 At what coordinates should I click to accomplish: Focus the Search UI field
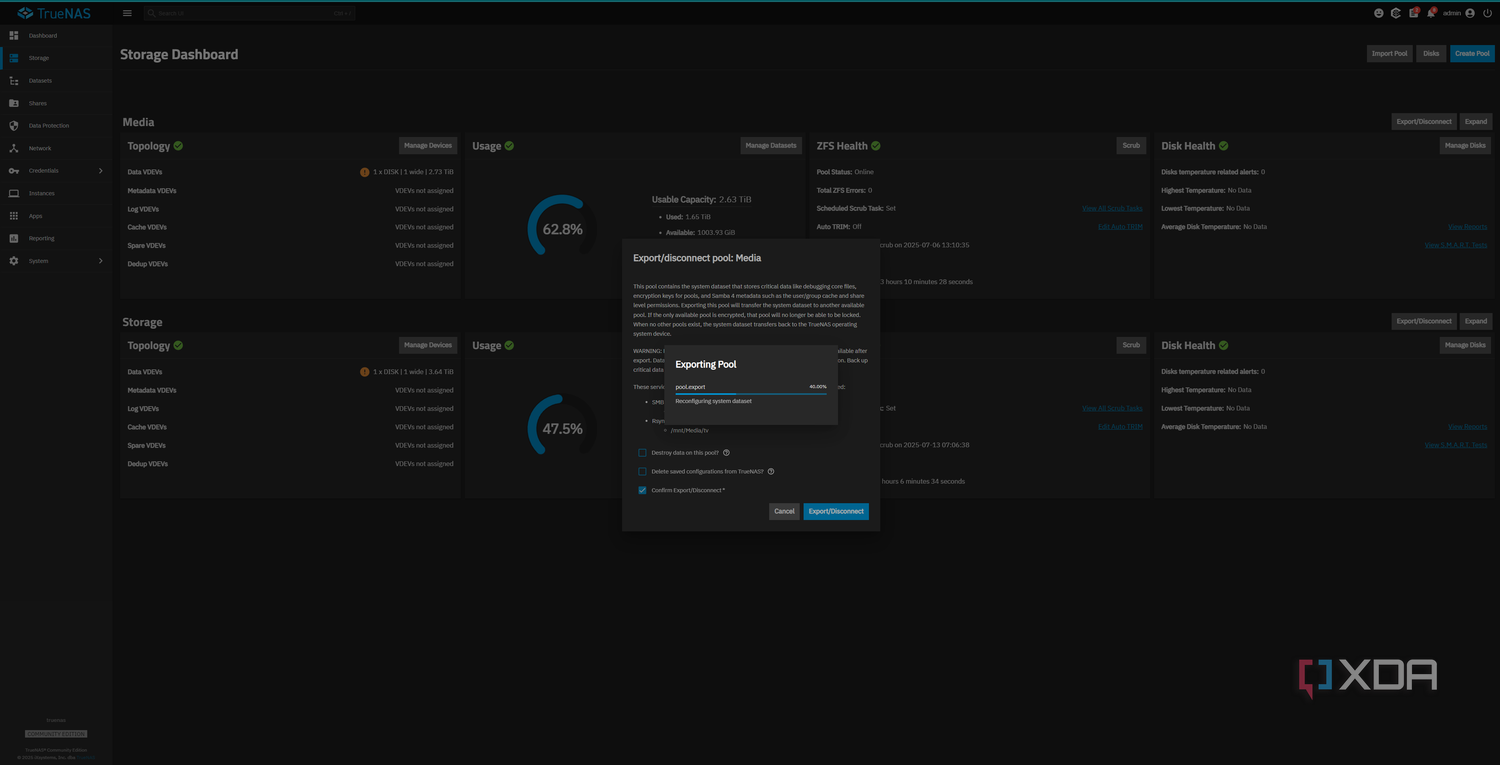[249, 13]
